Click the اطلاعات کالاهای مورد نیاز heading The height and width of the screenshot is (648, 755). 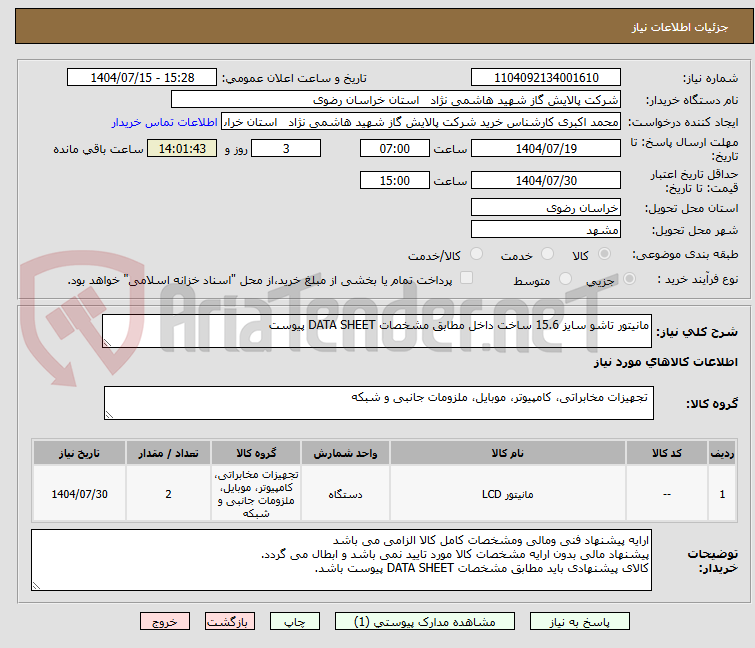(x=665, y=362)
